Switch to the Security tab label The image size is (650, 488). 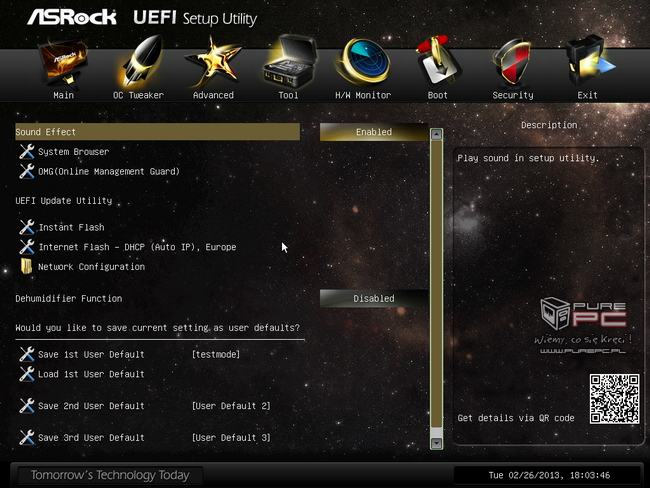(513, 95)
